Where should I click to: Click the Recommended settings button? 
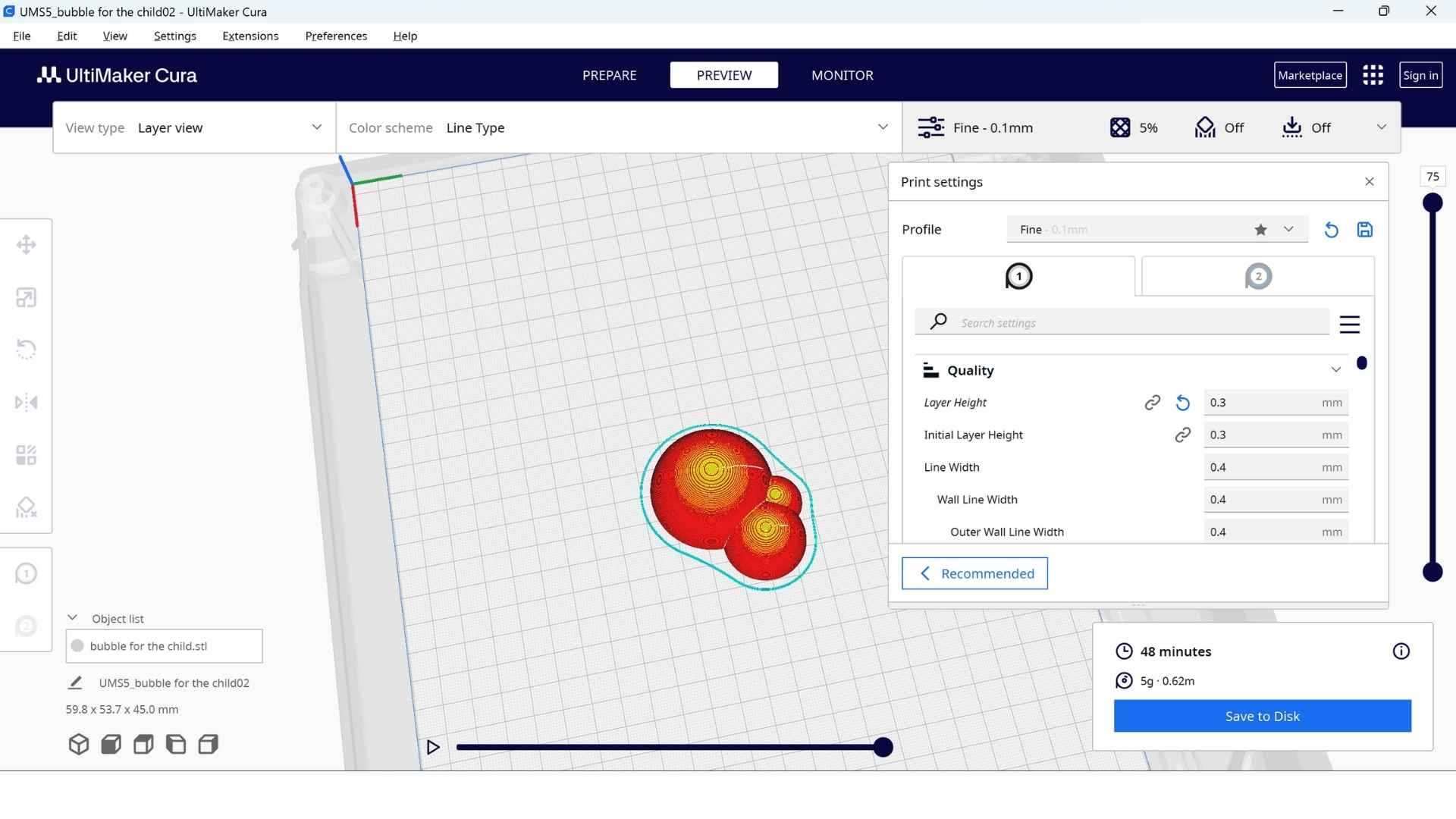click(x=974, y=573)
